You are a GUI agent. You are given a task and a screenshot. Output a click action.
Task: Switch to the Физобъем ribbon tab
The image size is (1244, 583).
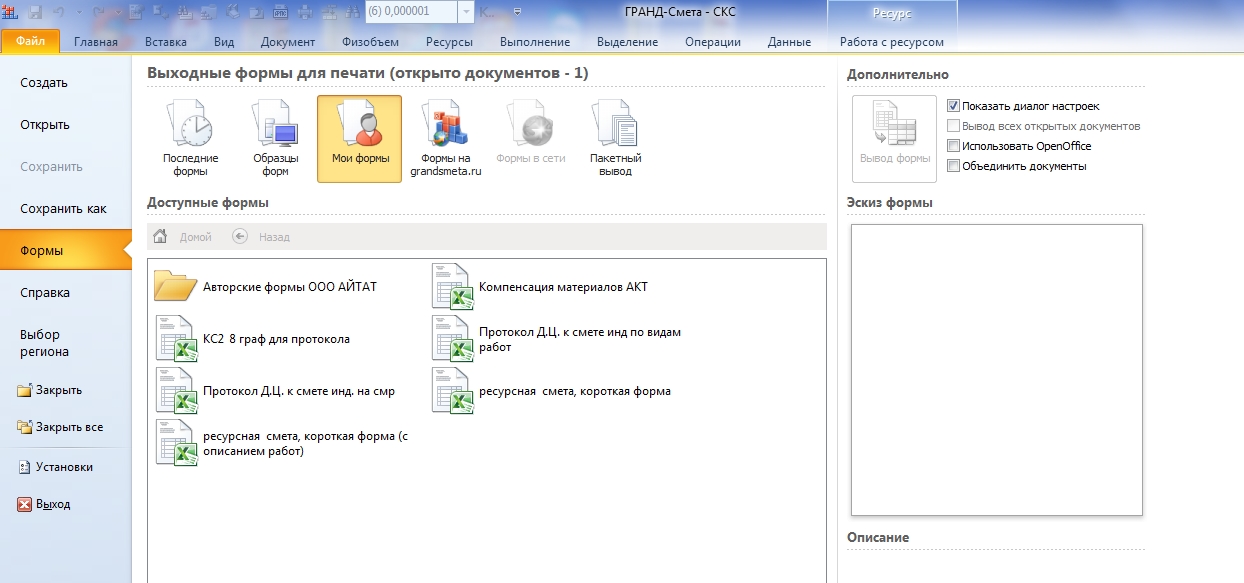370,42
